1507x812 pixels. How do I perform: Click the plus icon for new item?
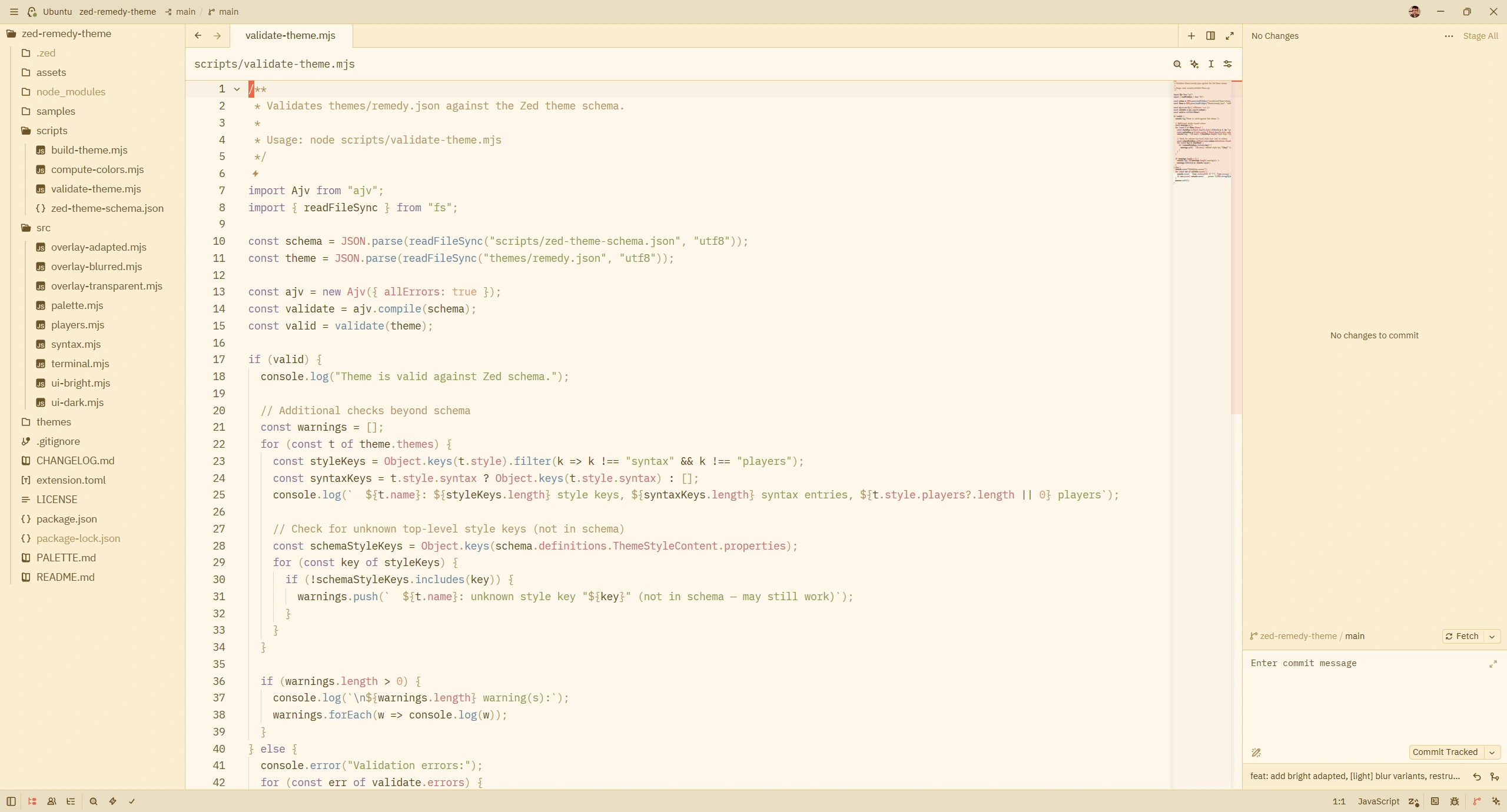[1191, 36]
